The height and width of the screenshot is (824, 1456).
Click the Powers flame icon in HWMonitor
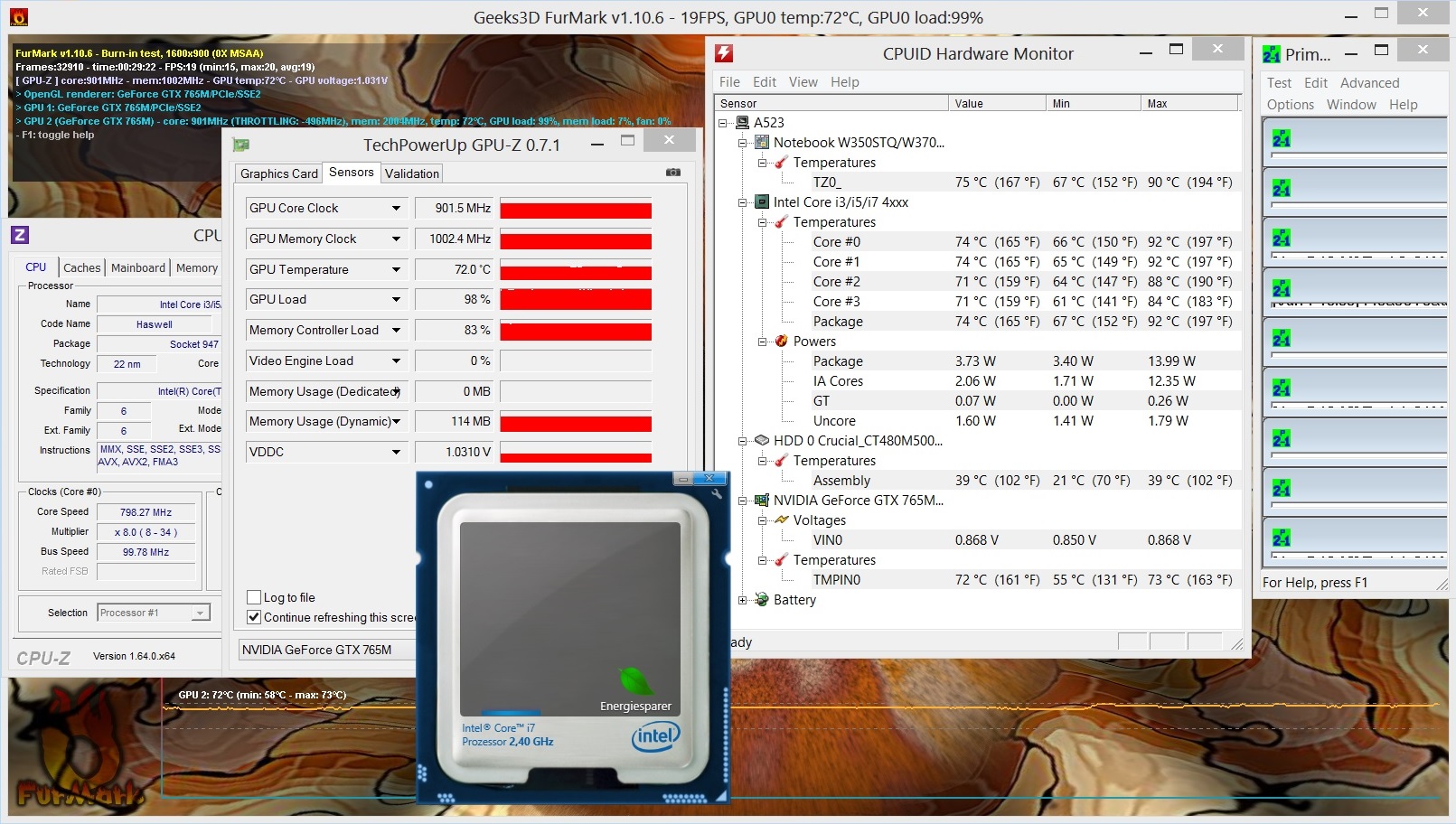781,341
